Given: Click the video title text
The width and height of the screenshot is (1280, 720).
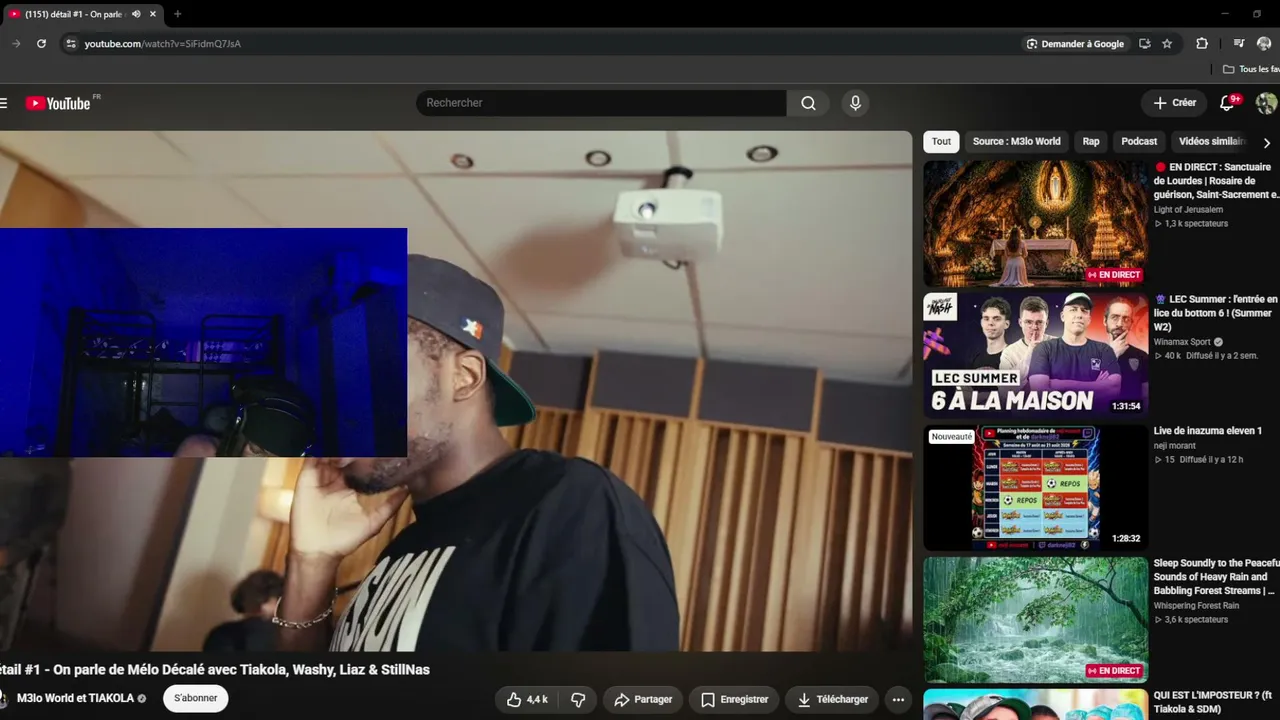Looking at the screenshot, I should tap(215, 670).
